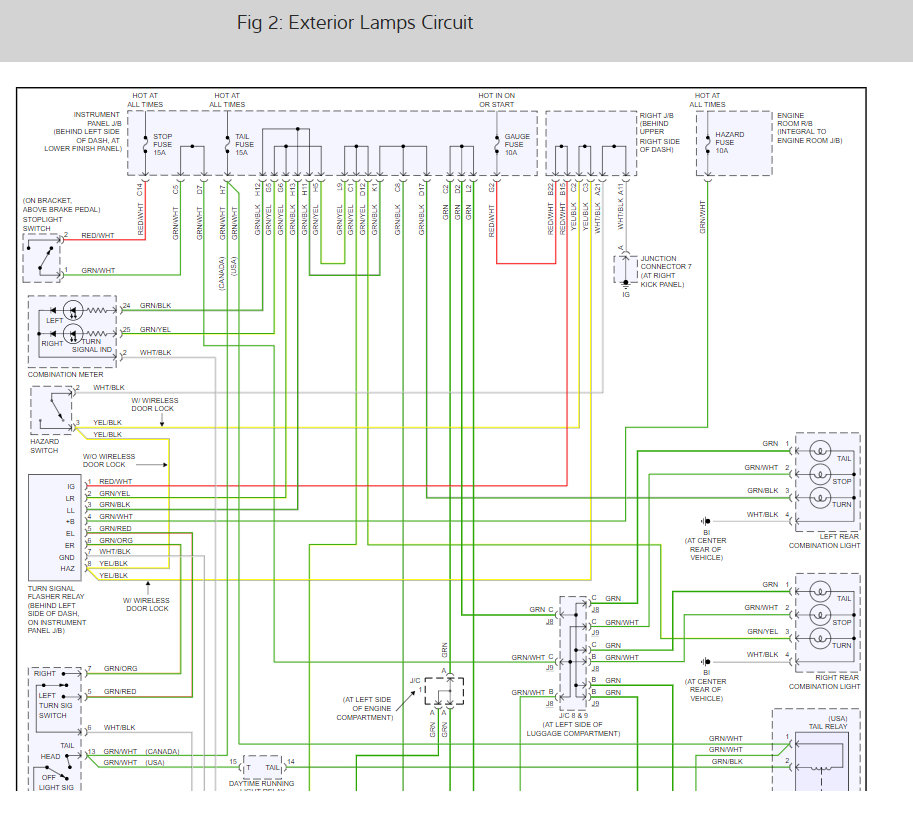Screen dimensions: 913x815
Task: Click TAIL lamp symbol in right rear combination light
Action: coord(820,592)
